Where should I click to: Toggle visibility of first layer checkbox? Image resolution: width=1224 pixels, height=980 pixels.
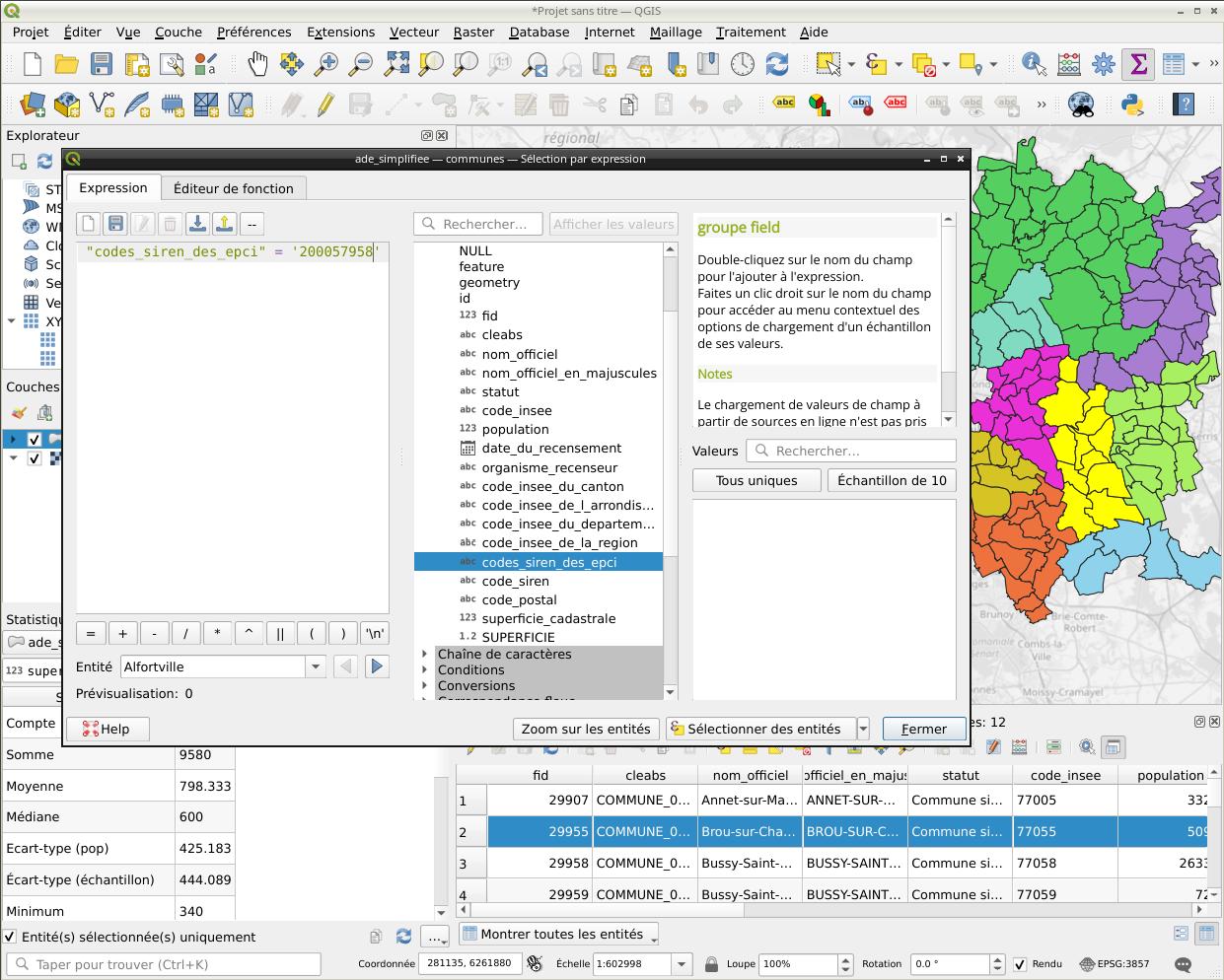tap(35, 439)
